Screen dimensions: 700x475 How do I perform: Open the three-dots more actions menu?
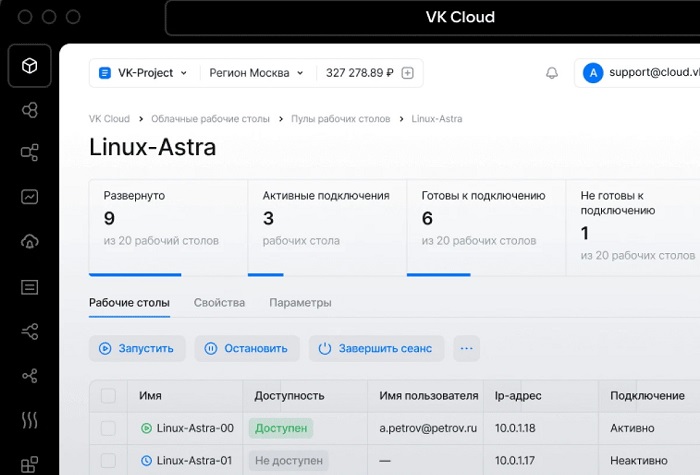tap(467, 348)
